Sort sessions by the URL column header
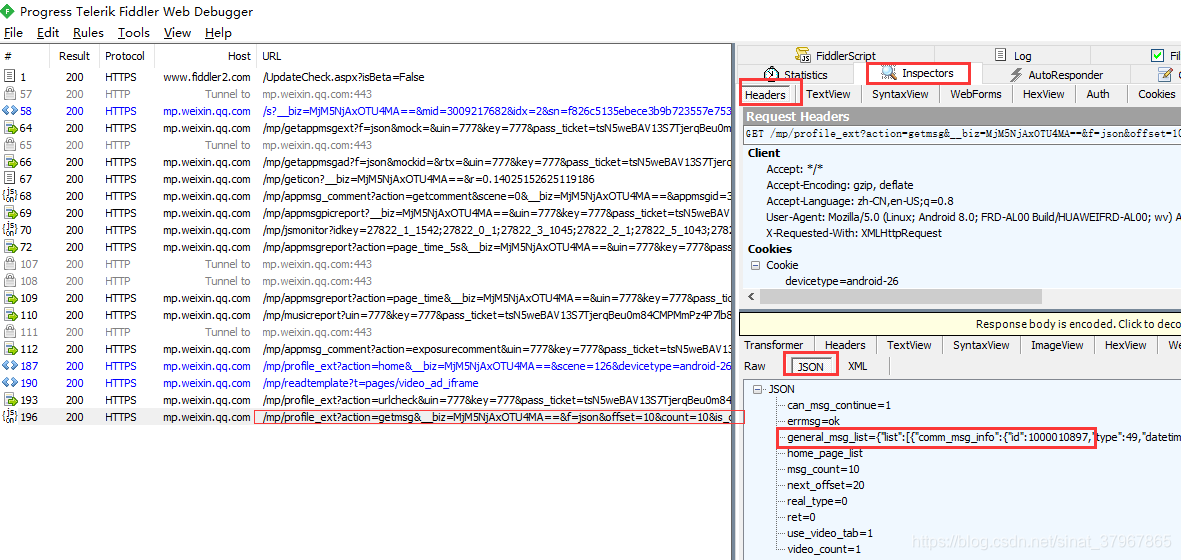Screen dimensions: 1181x560 pos(494,56)
